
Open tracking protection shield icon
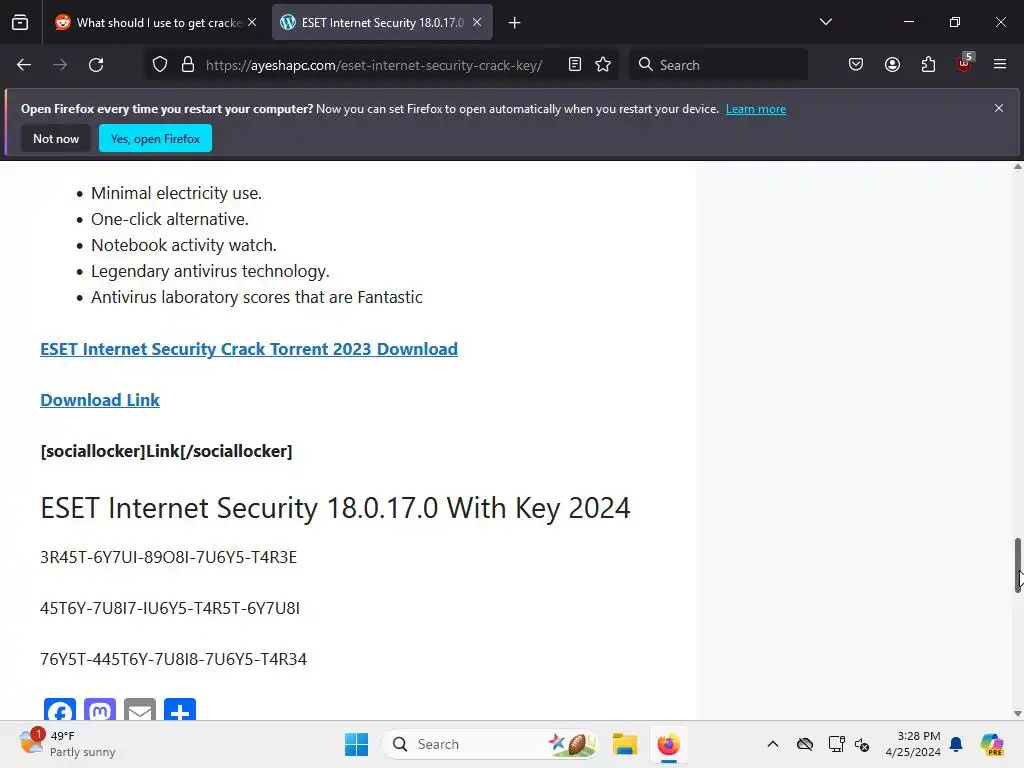pyautogui.click(x=160, y=65)
